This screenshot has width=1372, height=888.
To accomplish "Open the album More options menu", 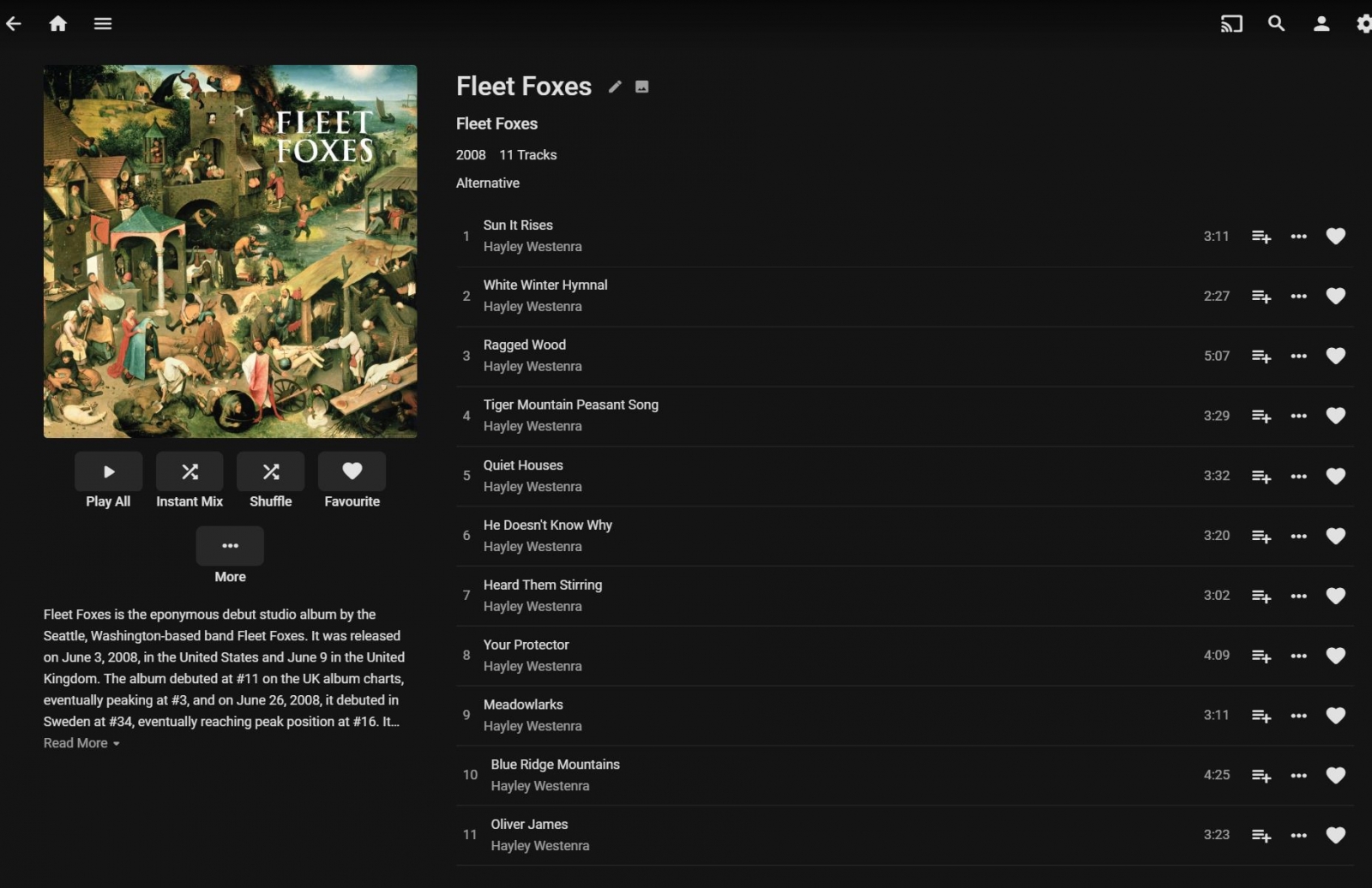I will pos(230,546).
